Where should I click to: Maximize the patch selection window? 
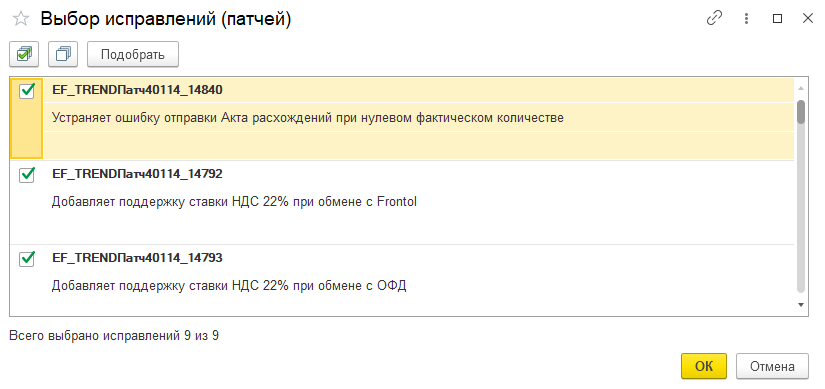click(777, 19)
